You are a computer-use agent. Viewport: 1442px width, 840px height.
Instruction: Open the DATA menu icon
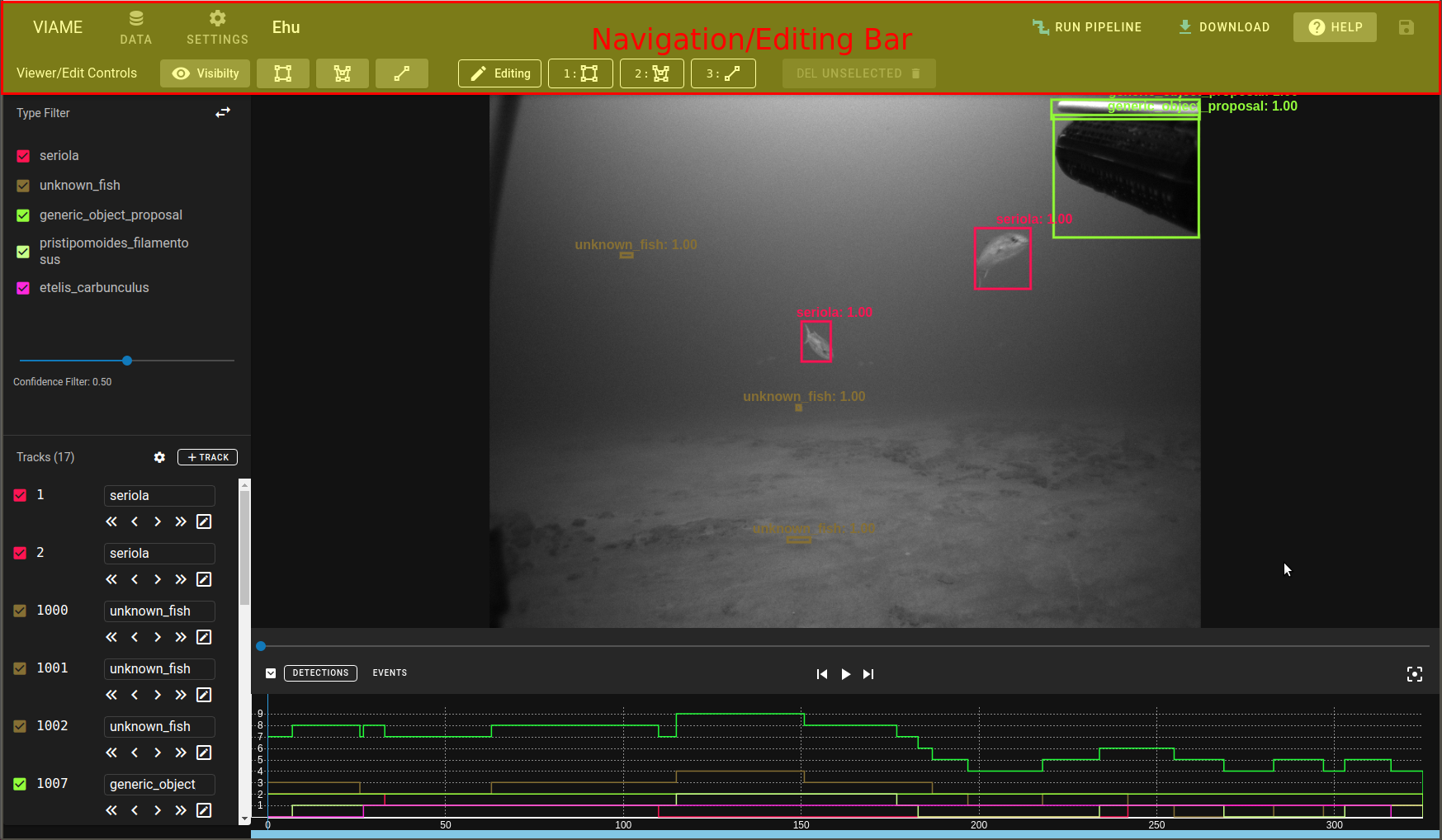coord(136,27)
